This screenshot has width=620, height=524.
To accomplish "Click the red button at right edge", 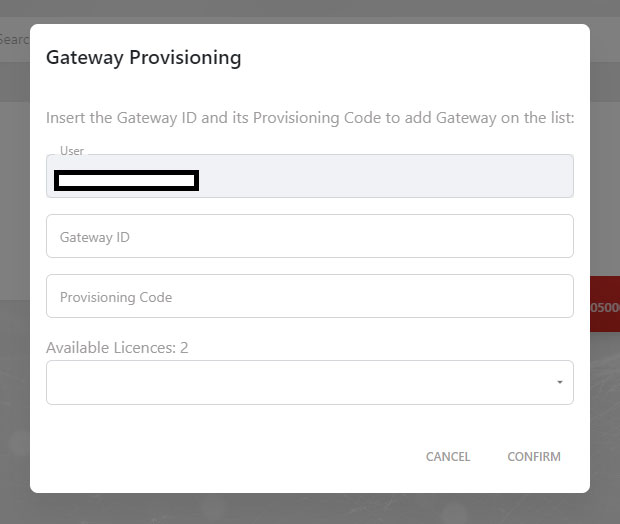I will click(605, 307).
